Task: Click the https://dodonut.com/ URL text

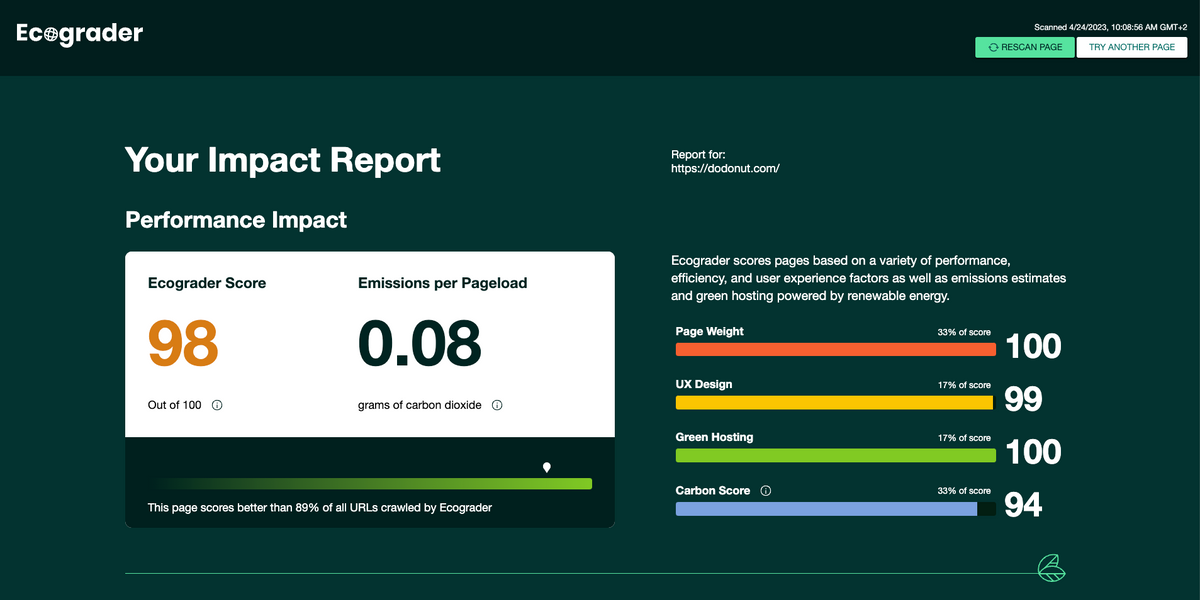Action: point(725,168)
